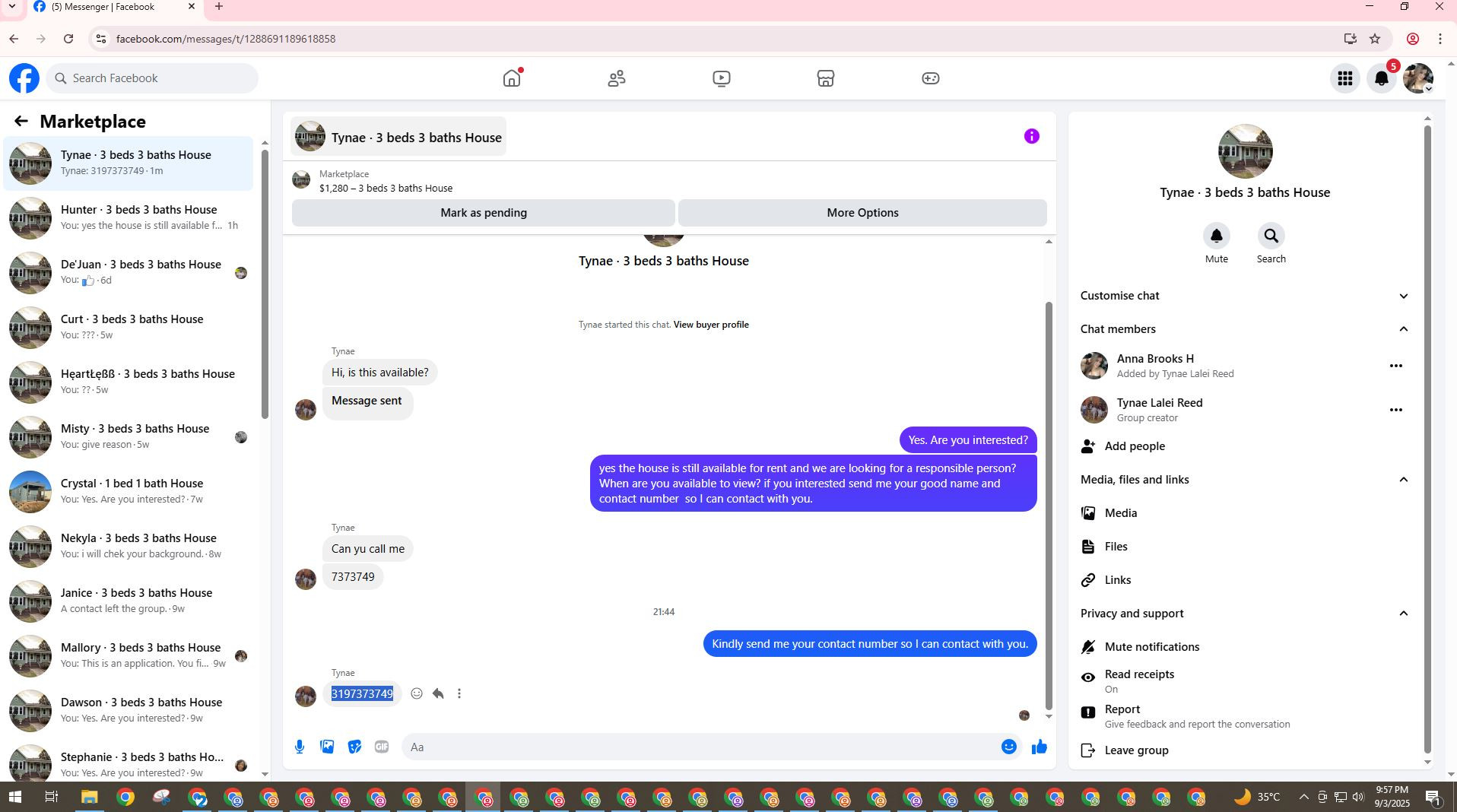Collapse the Chat members section
Viewport: 1457px width, 812px height.
[1245, 330]
